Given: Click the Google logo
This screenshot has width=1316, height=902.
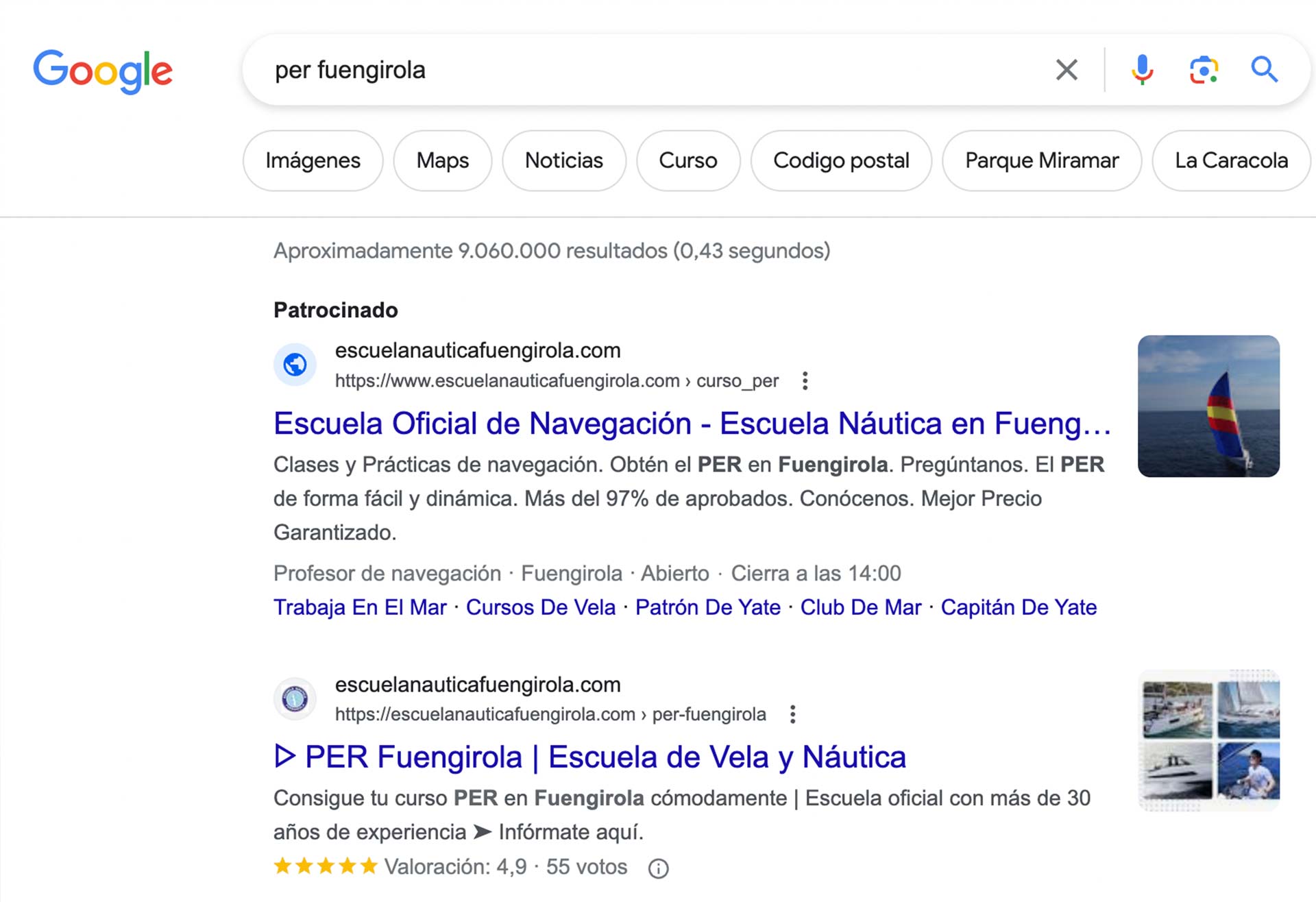Looking at the screenshot, I should pos(103,71).
